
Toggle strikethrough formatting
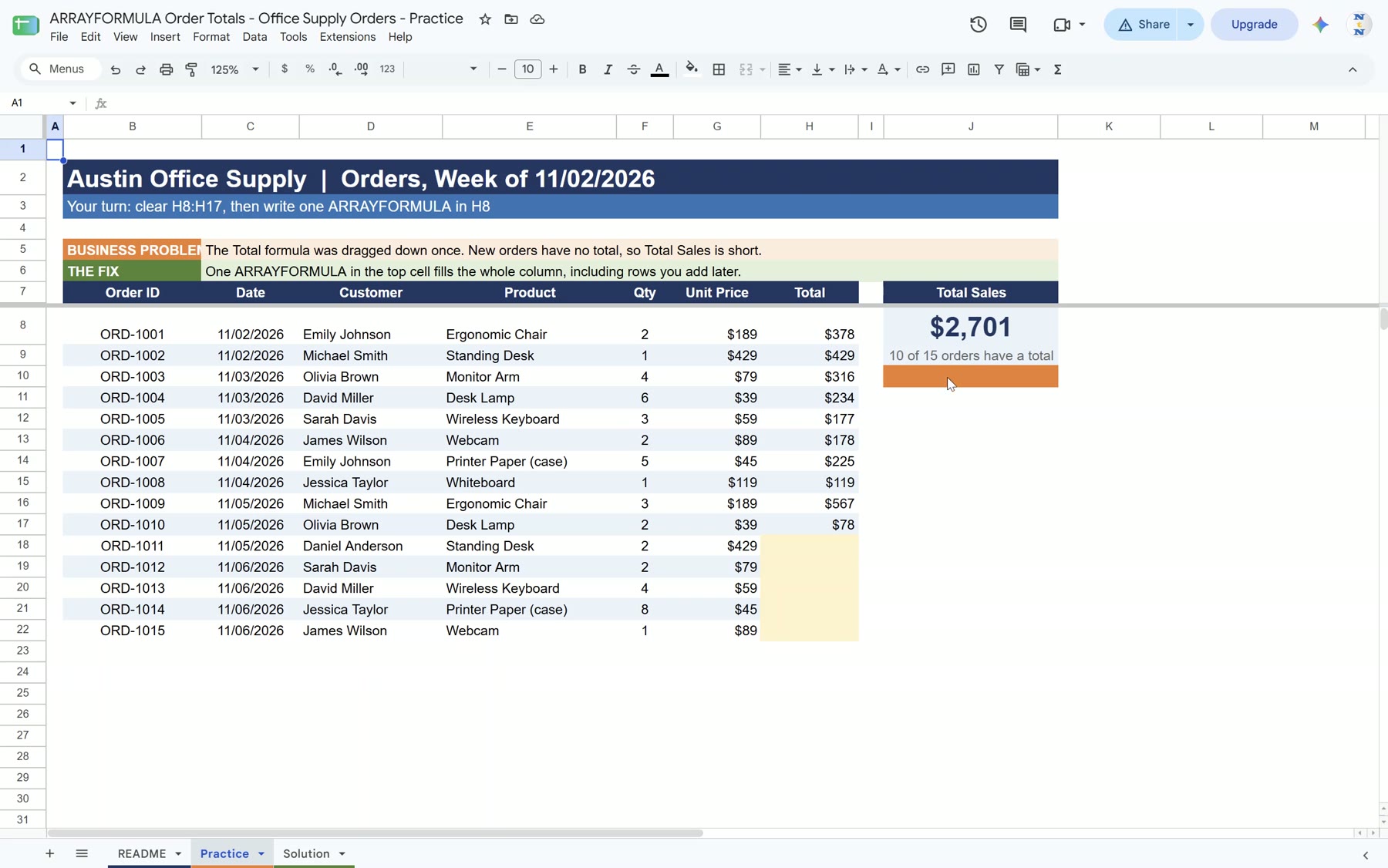click(x=634, y=69)
